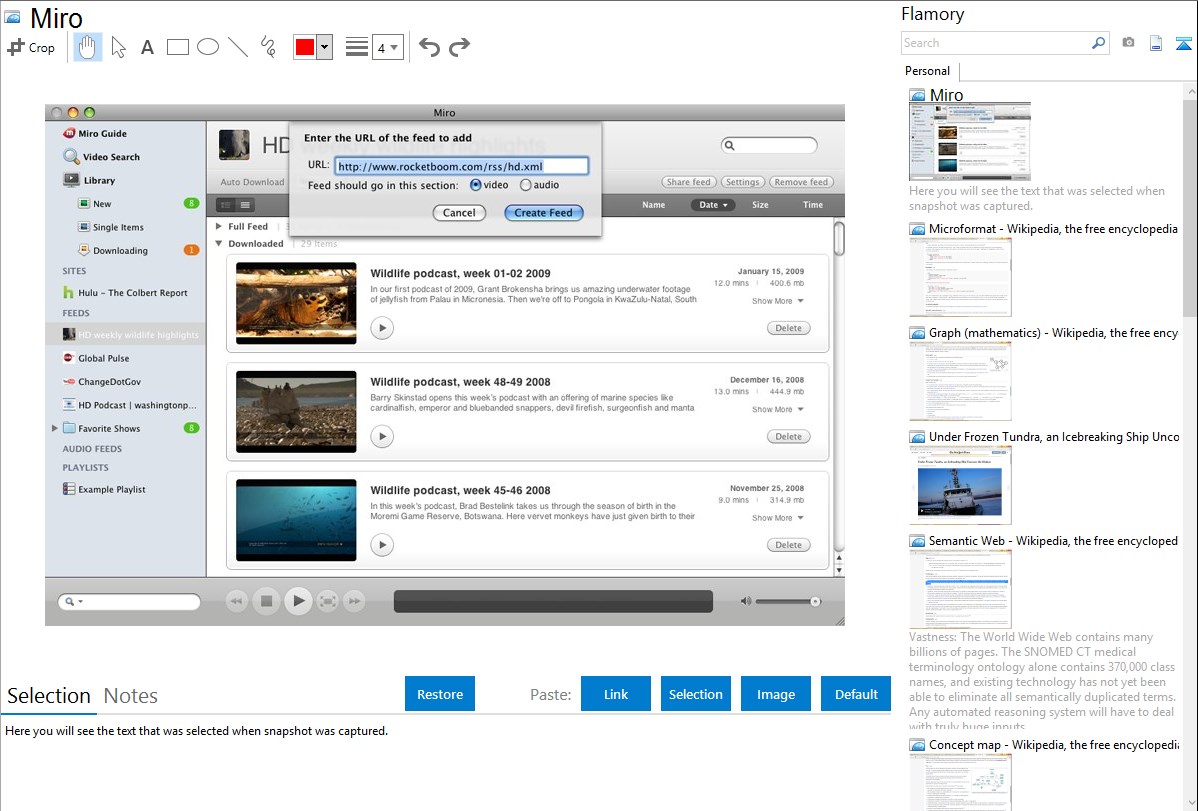Image resolution: width=1198 pixels, height=811 pixels.
Task: Activate the hand pan tool
Action: click(88, 47)
